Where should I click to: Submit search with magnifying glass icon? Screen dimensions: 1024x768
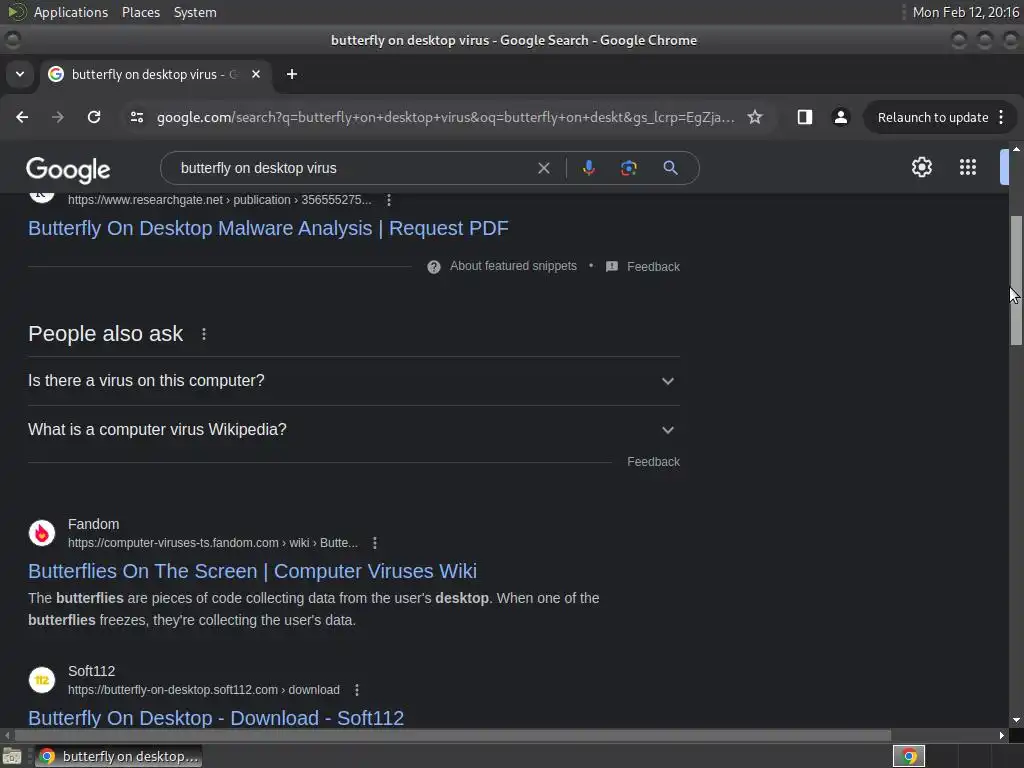tap(670, 168)
